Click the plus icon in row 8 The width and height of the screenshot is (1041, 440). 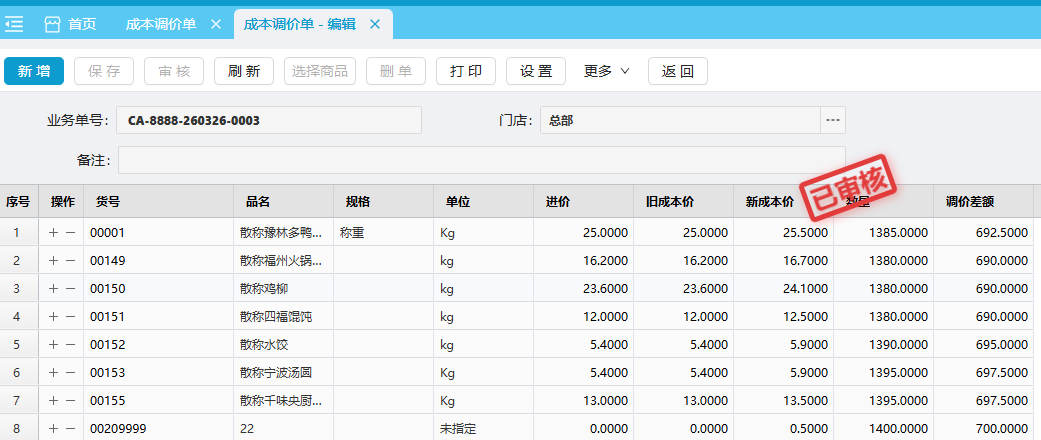[54, 428]
